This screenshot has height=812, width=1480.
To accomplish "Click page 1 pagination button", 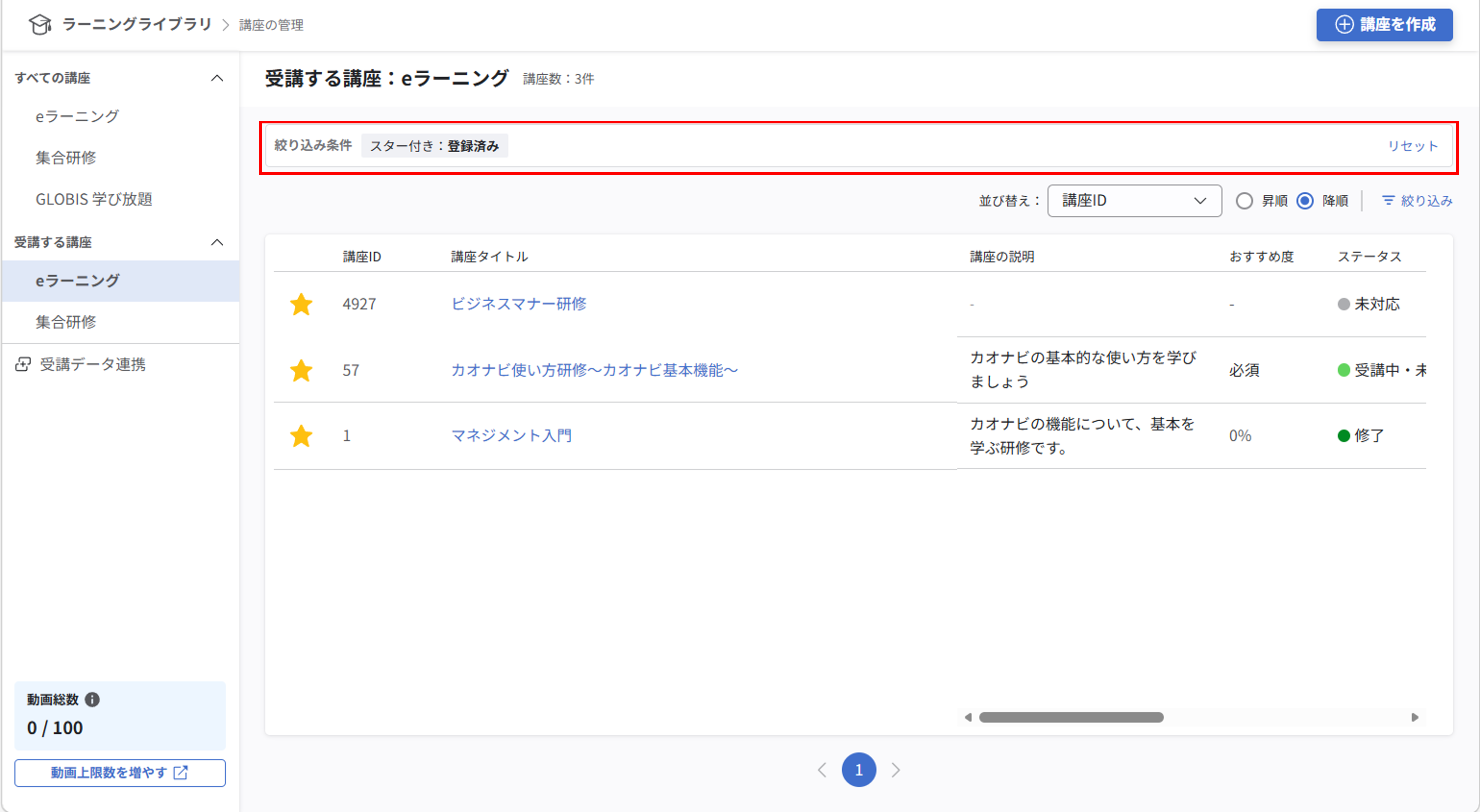I will point(859,770).
